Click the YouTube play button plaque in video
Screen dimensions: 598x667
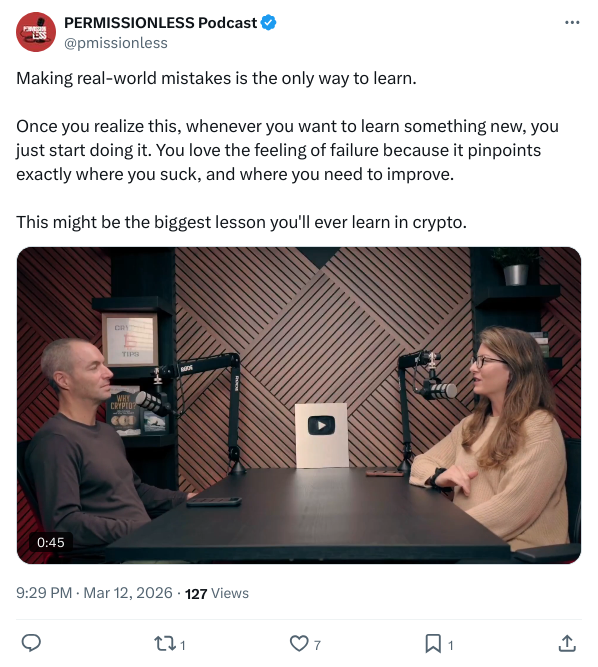point(322,435)
